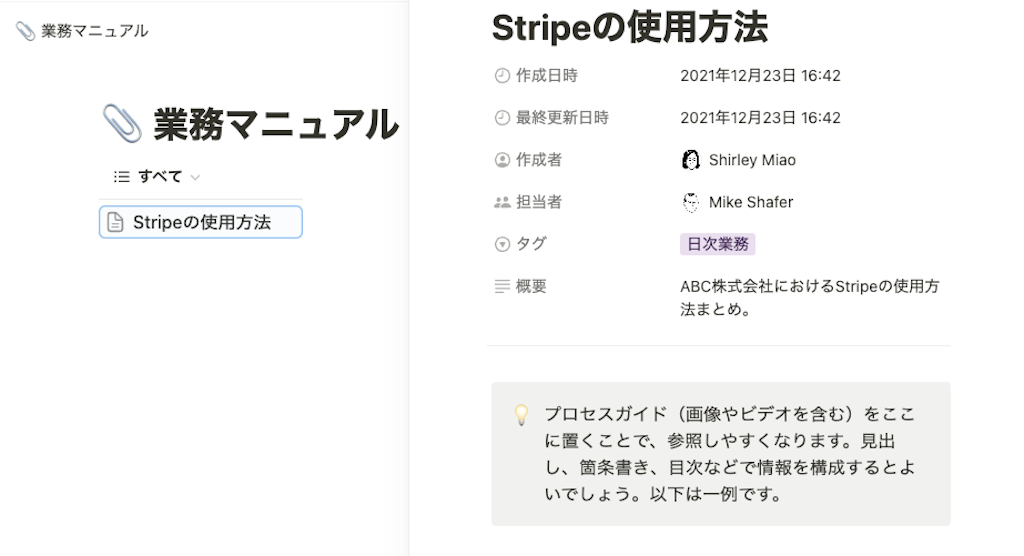The image size is (1024, 556).
Task: Select the 業務マニュアル page title
Action: tap(276, 124)
